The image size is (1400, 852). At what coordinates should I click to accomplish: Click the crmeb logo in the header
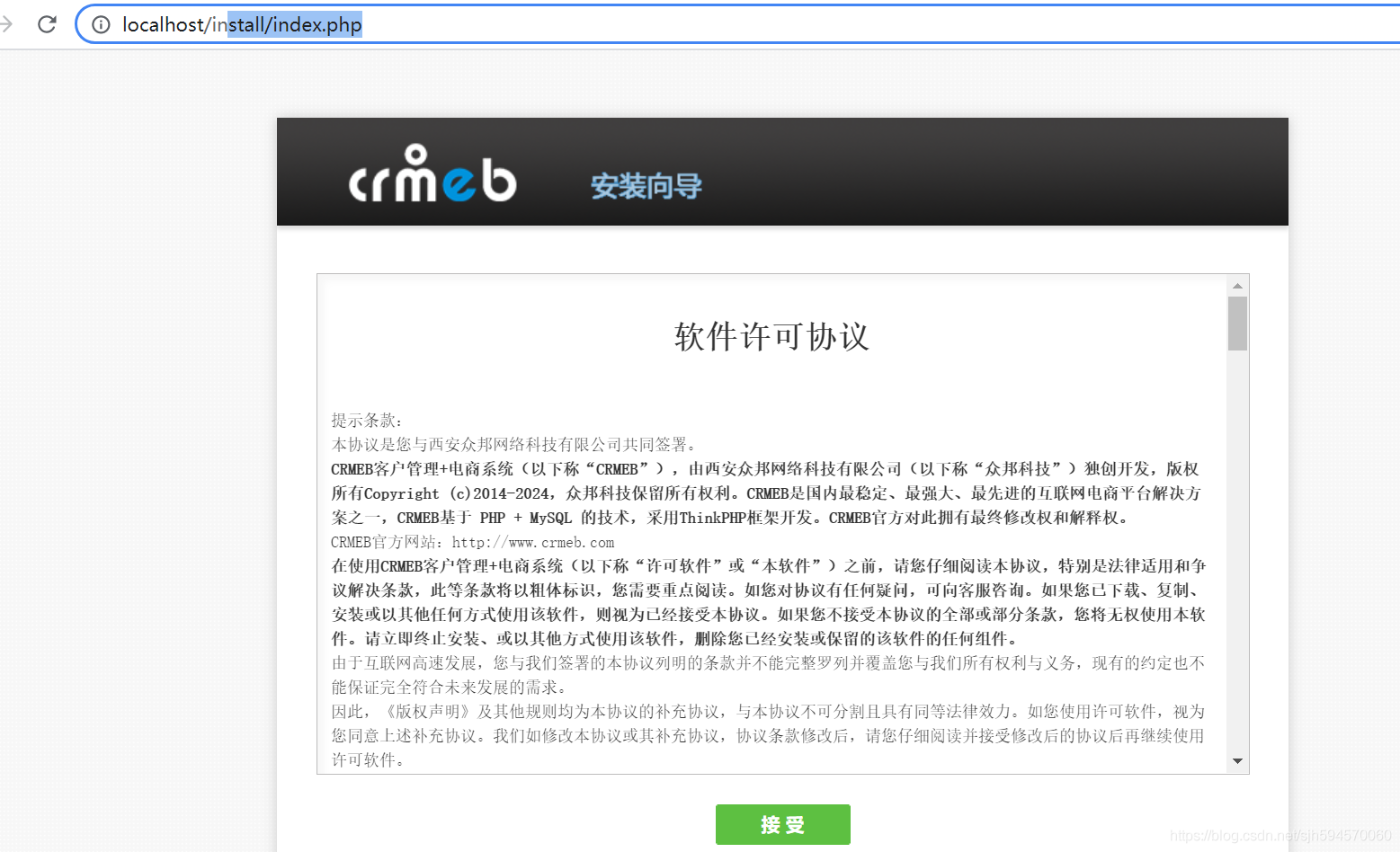432,173
